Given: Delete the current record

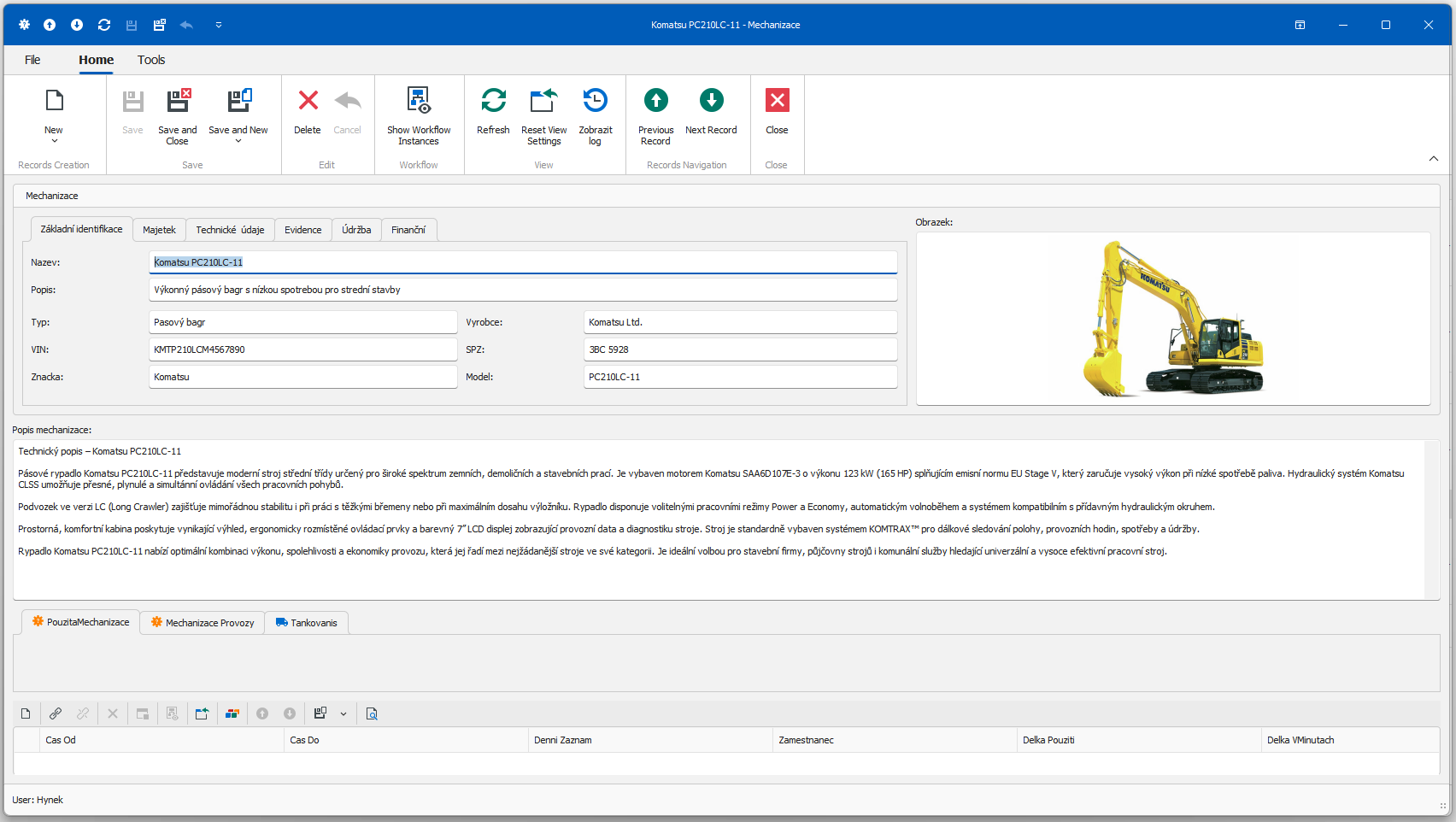Looking at the screenshot, I should pos(308,111).
